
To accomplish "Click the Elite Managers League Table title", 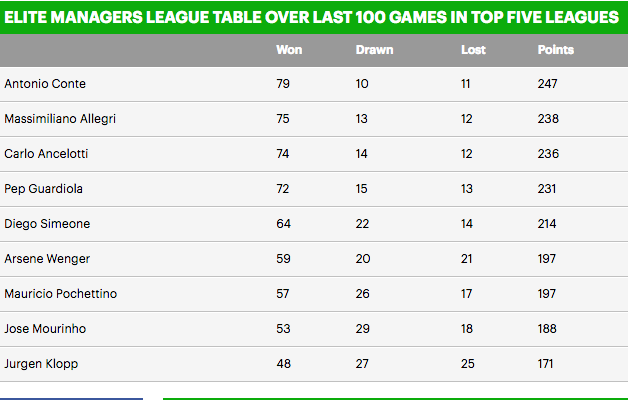I will [x=310, y=16].
